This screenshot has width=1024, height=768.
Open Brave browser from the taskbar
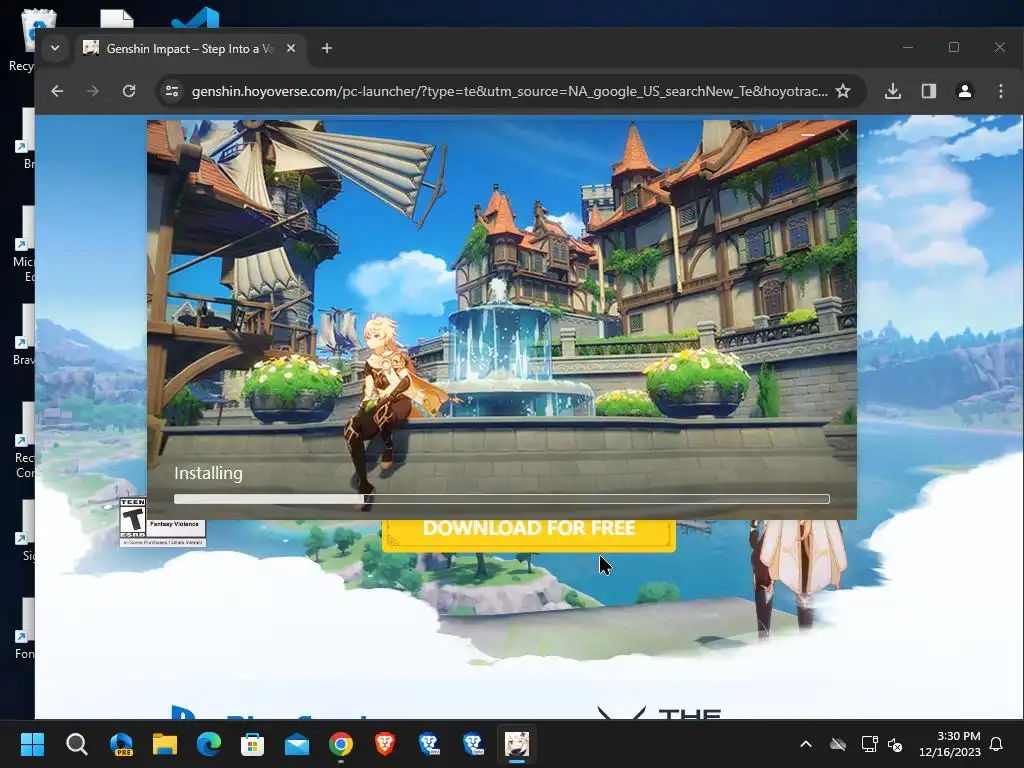pos(385,744)
